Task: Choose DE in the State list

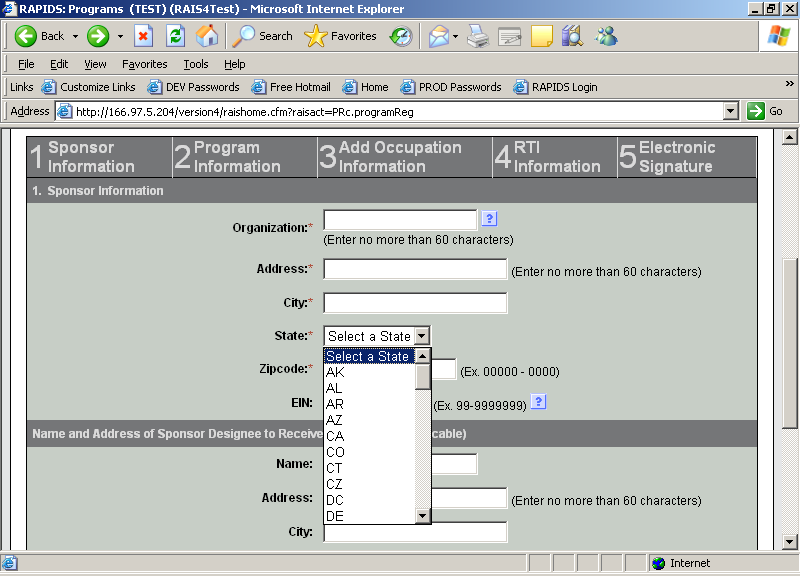Action: (370, 516)
